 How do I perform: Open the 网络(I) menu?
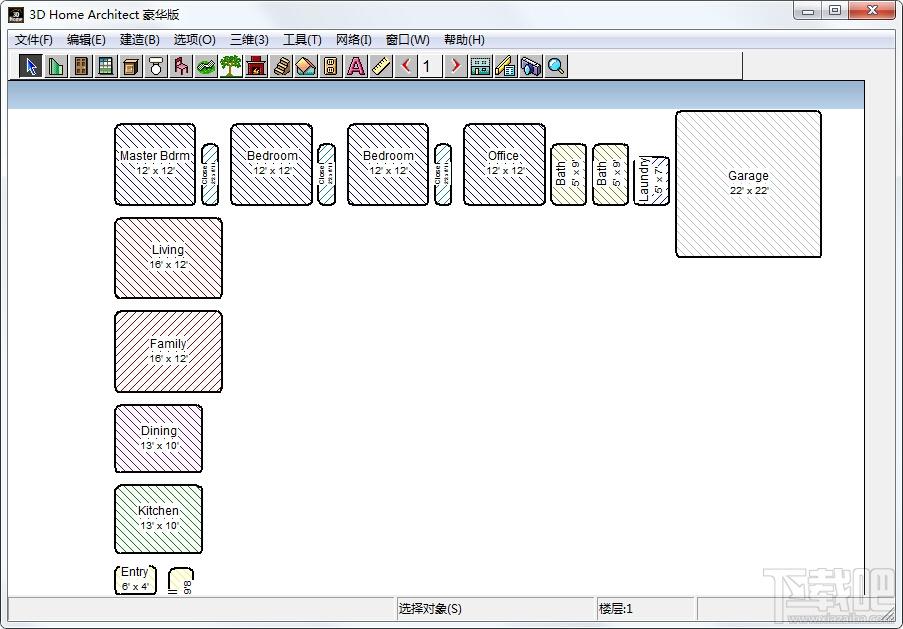click(x=354, y=40)
